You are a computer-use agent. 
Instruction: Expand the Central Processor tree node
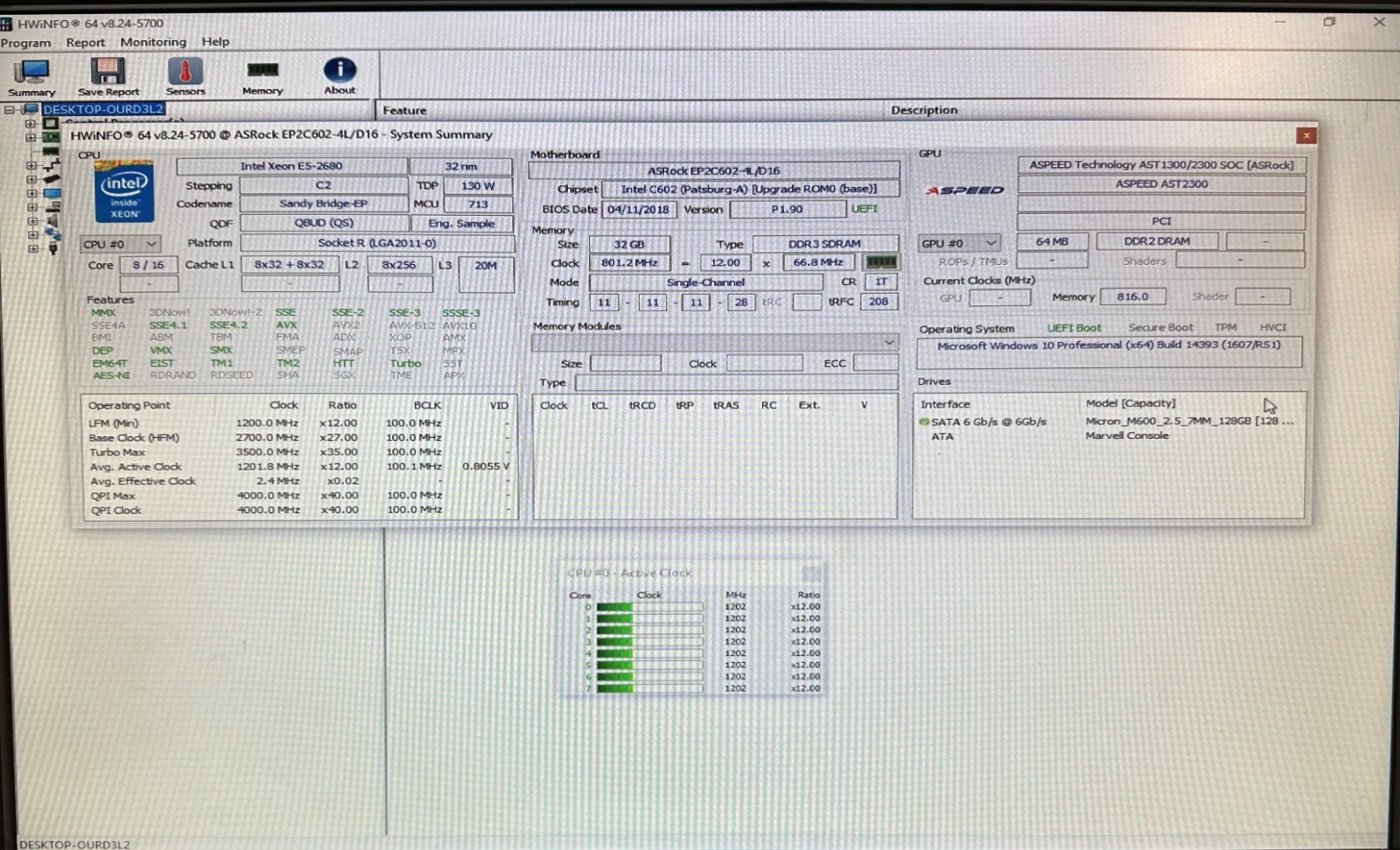31,123
